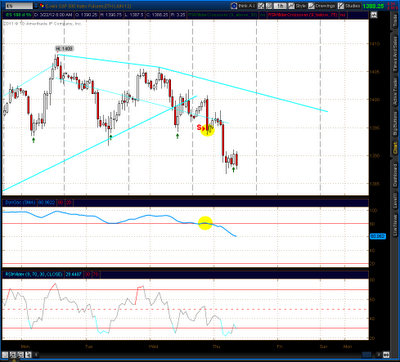
Task: Switch to the Trade side tab
Action: click(x=395, y=21)
